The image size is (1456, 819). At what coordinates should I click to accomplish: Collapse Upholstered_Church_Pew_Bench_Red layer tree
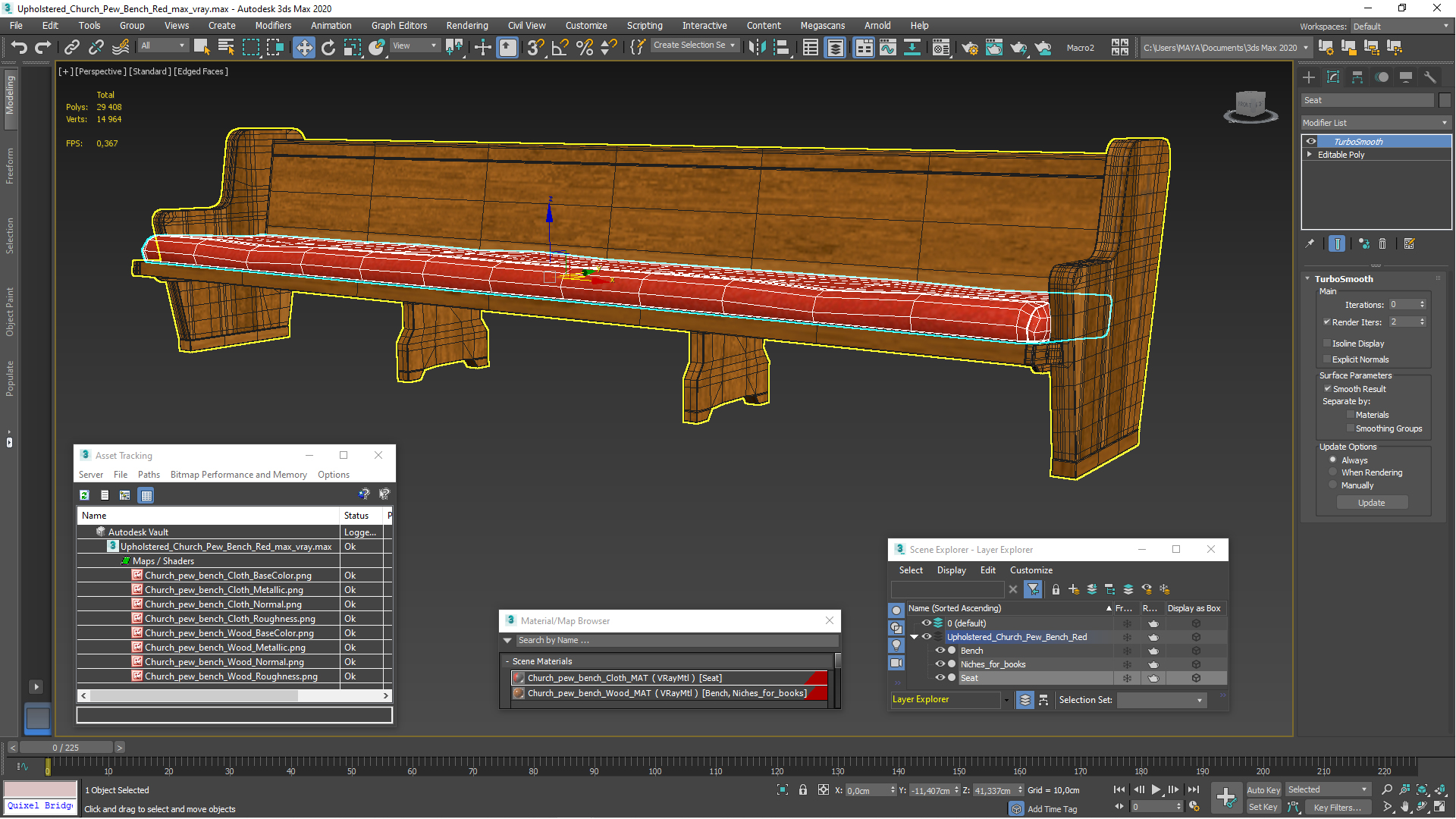pyautogui.click(x=915, y=637)
